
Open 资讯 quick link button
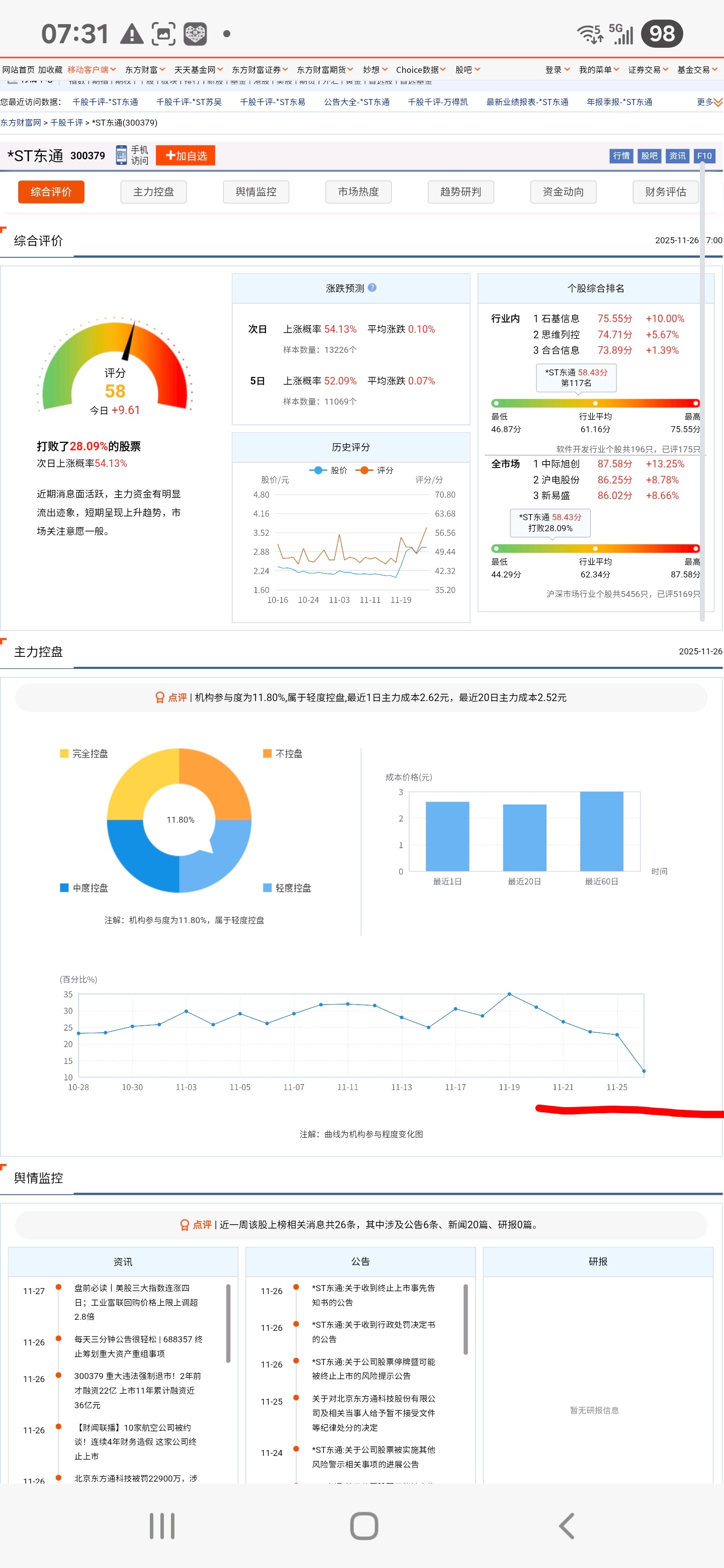[x=677, y=156]
